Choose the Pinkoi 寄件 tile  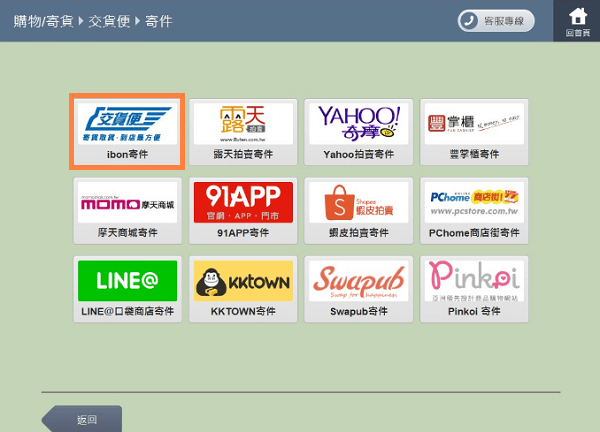tap(474, 289)
